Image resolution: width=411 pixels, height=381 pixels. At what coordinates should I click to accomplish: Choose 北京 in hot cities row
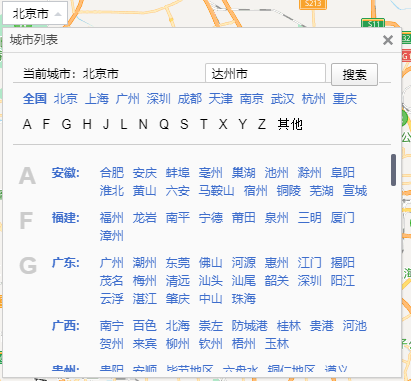tap(66, 99)
